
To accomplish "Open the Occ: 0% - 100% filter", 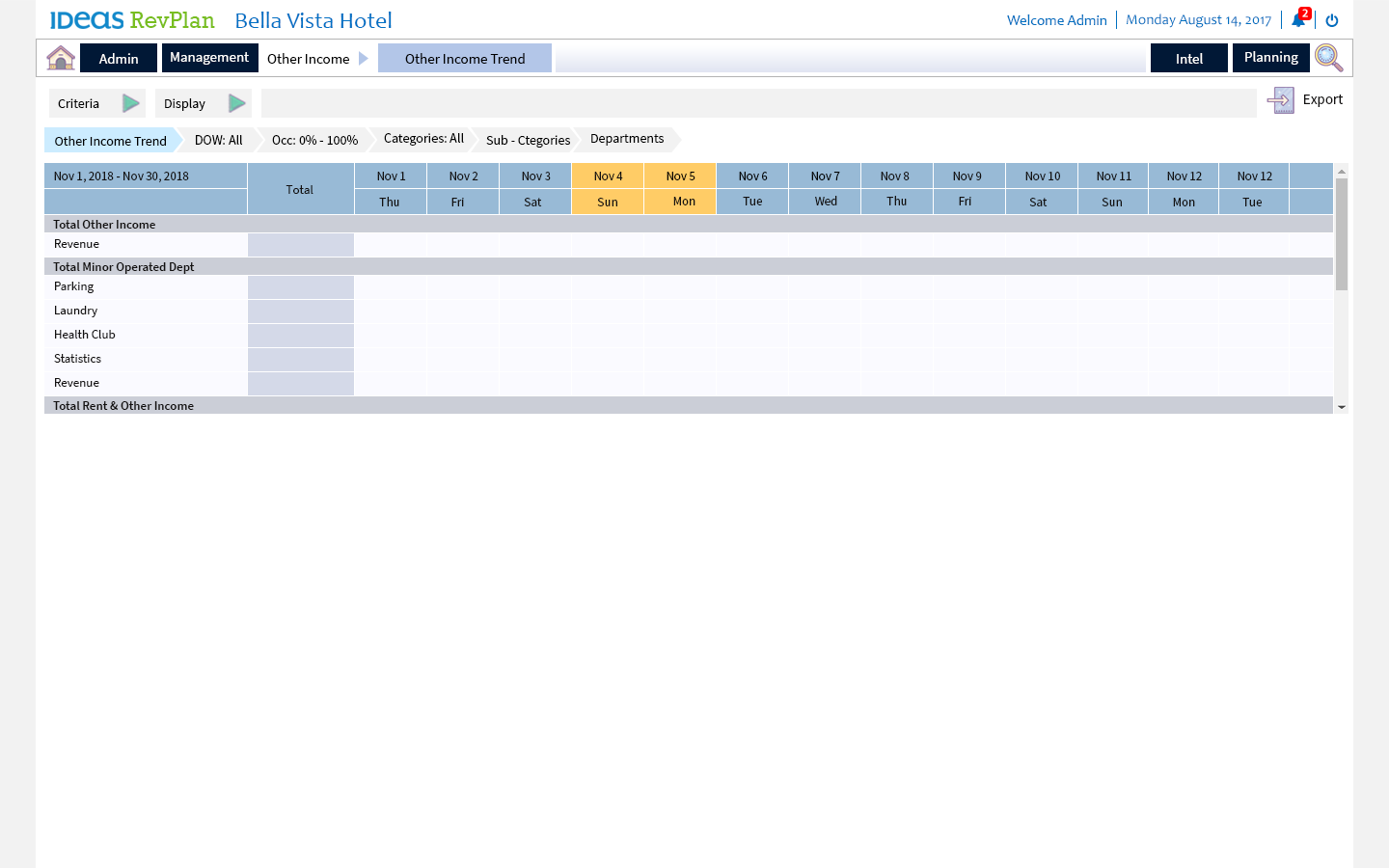I will tap(314, 141).
